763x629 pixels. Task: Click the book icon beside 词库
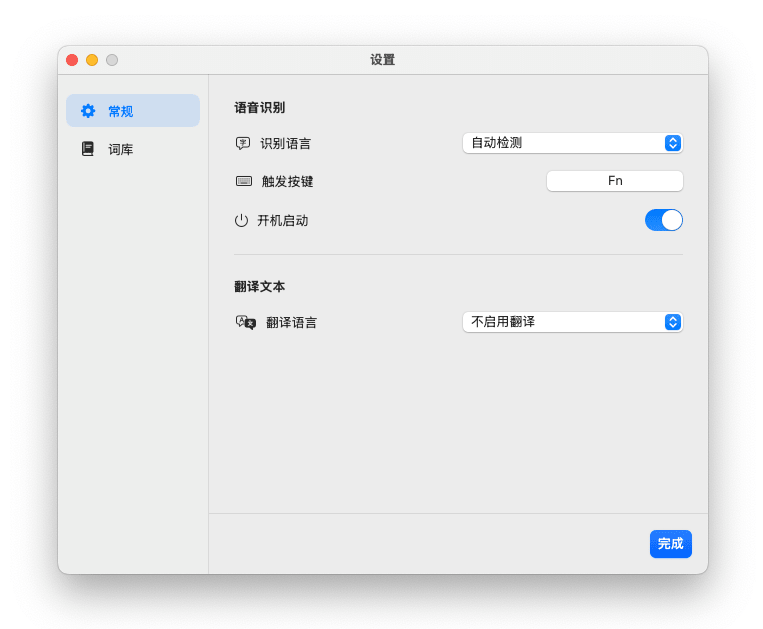point(88,149)
